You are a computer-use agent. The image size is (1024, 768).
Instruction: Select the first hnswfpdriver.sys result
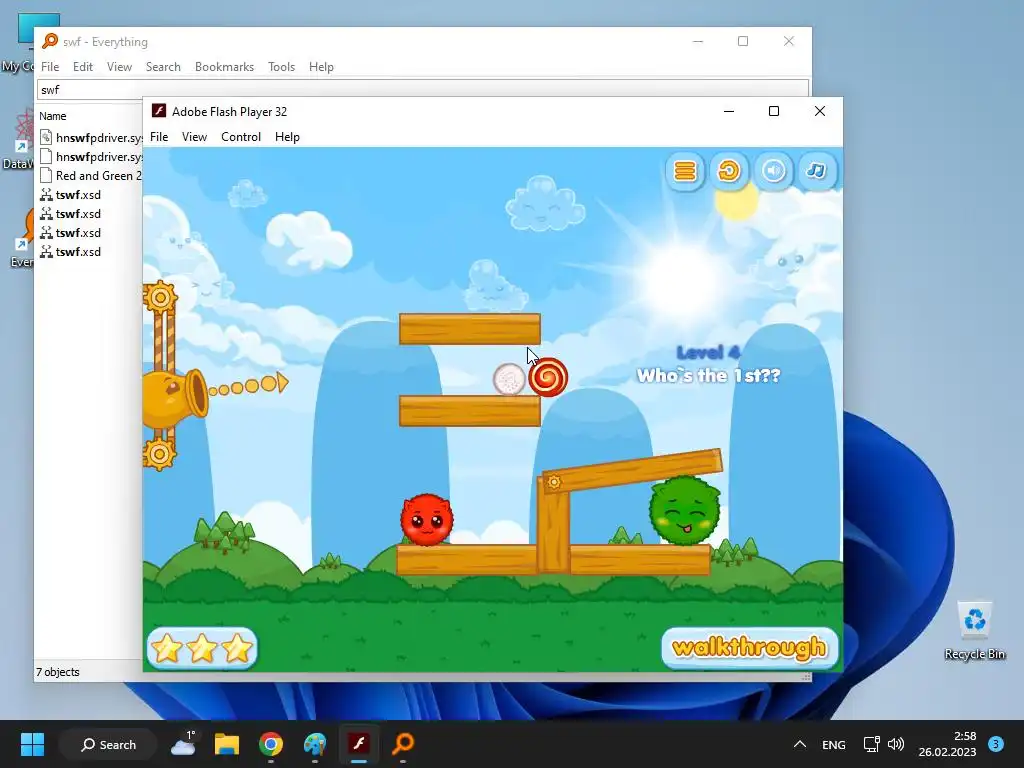coord(91,138)
